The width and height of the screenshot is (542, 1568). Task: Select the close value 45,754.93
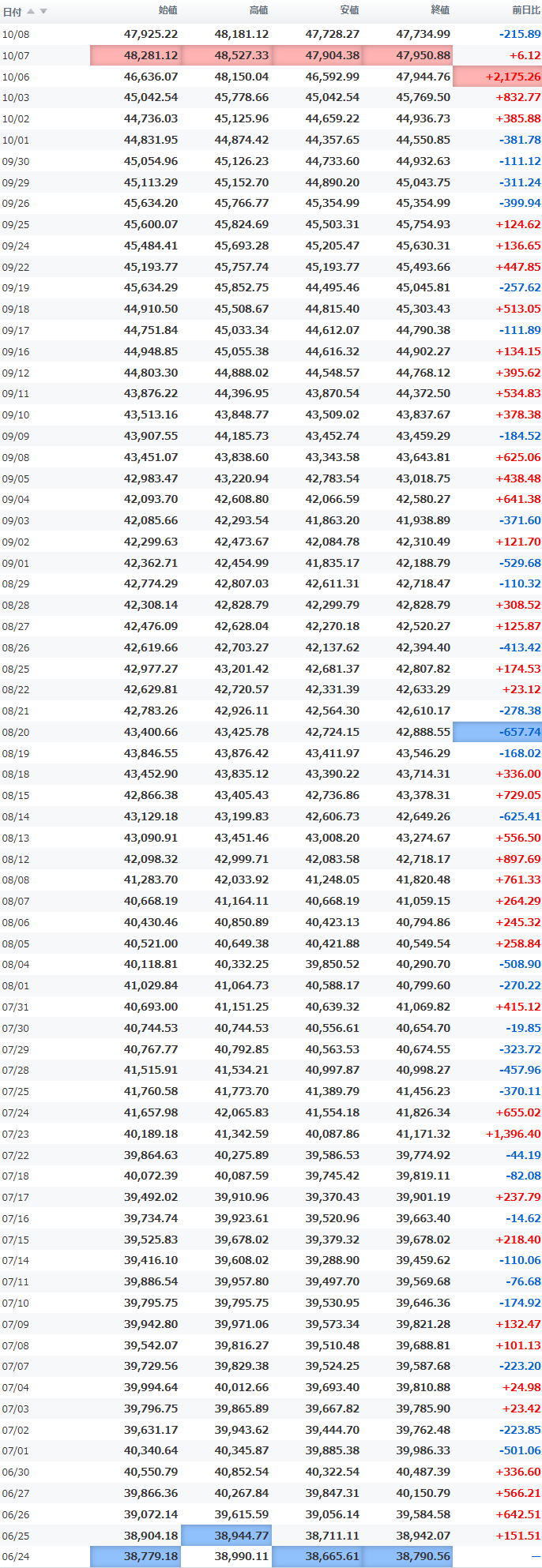(x=423, y=224)
